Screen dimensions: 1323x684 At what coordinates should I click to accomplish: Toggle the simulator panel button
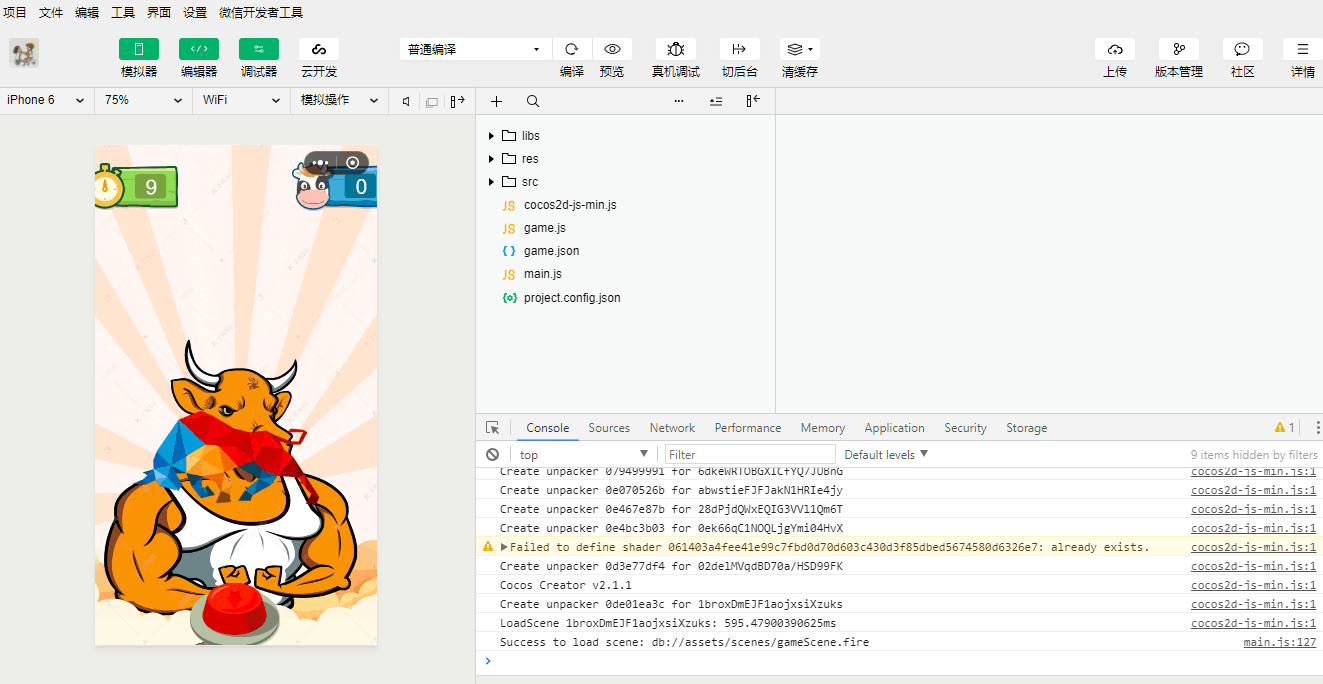(139, 49)
